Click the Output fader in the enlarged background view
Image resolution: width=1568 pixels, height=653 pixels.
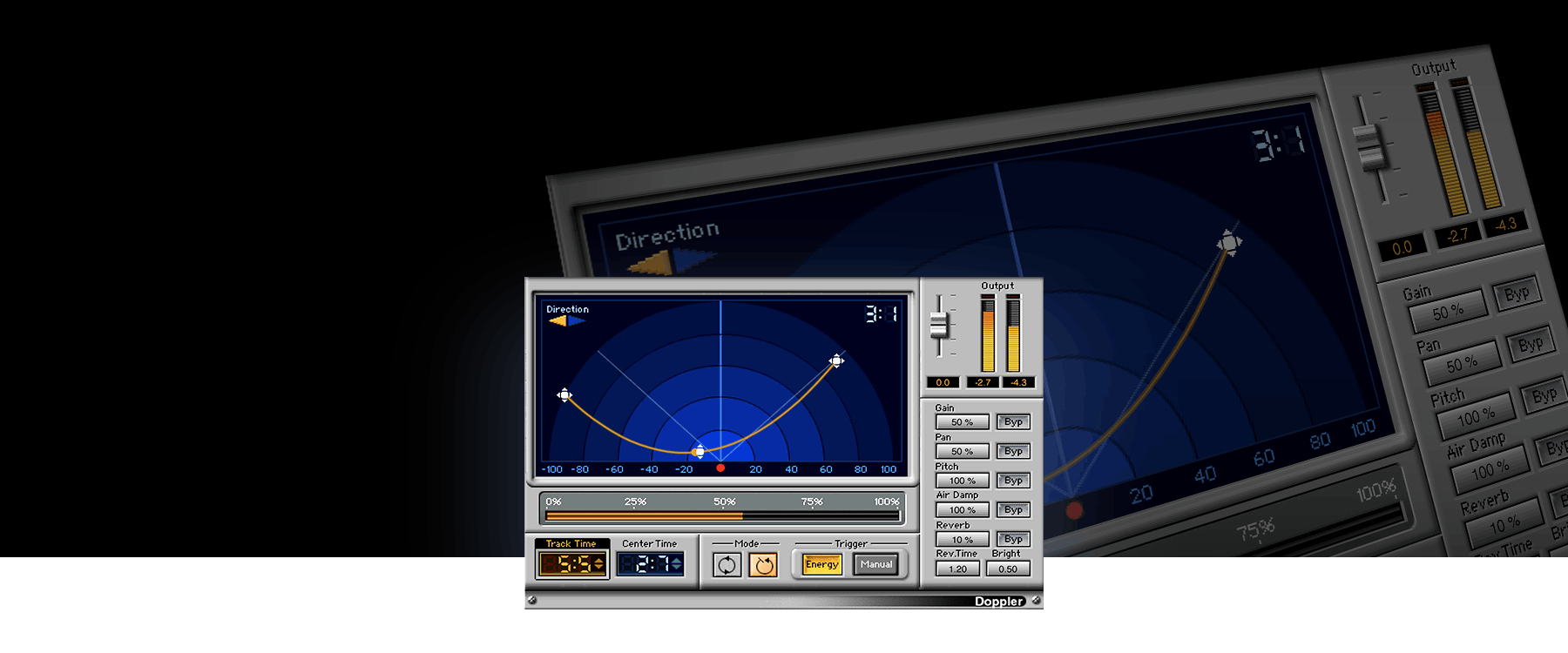[x=1370, y=146]
